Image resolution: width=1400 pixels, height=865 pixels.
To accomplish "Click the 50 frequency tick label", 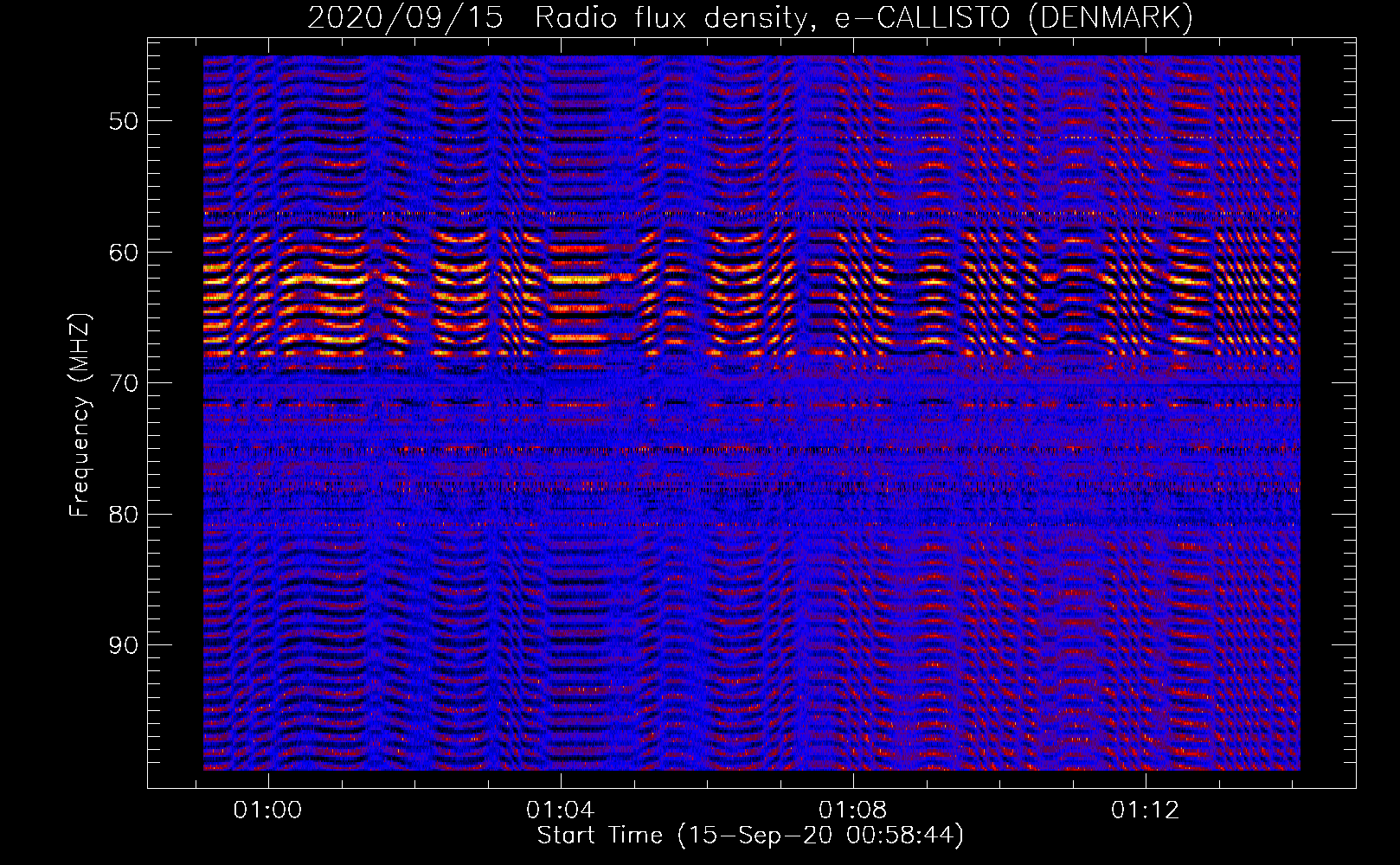I will (123, 121).
